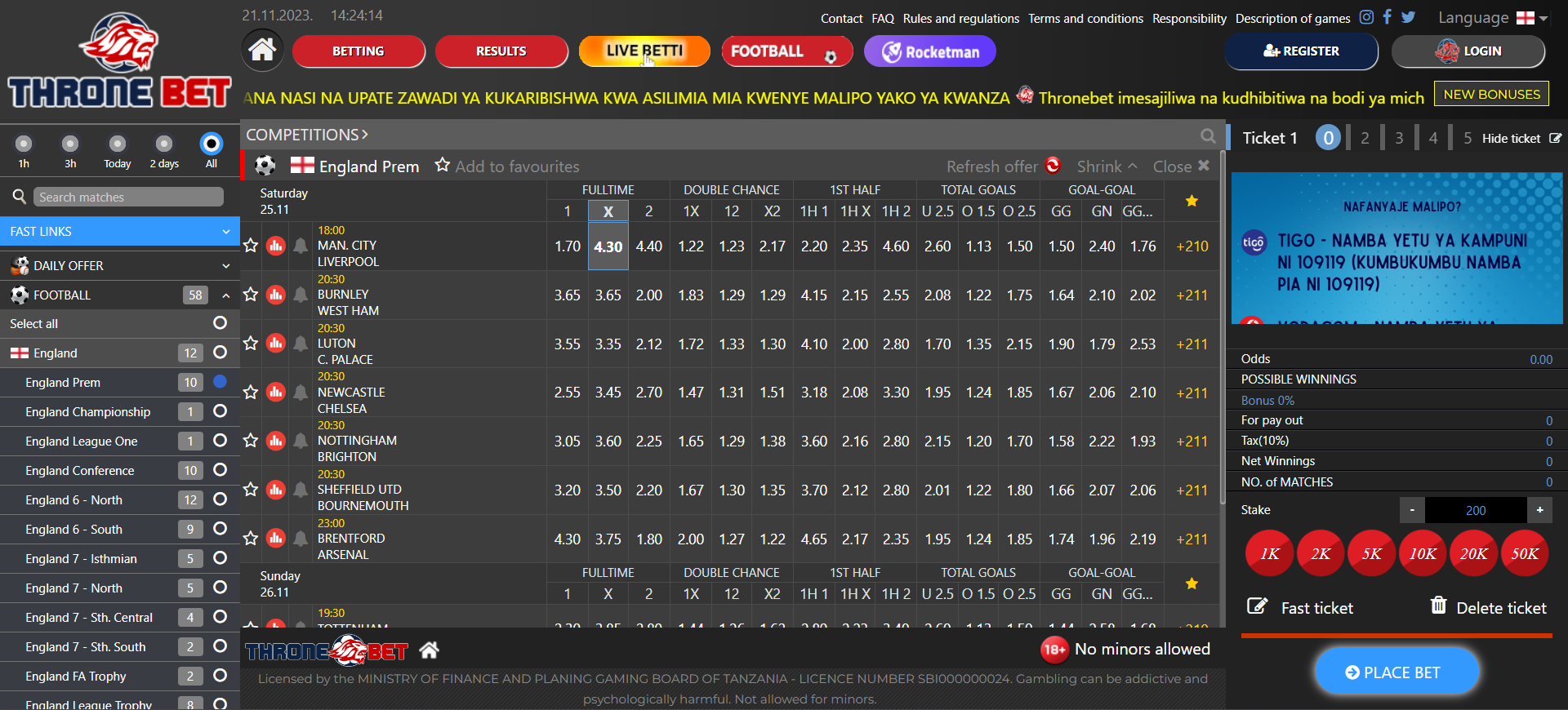Enable bell notification for Sheffield Utd vs Bournemouth

point(301,490)
